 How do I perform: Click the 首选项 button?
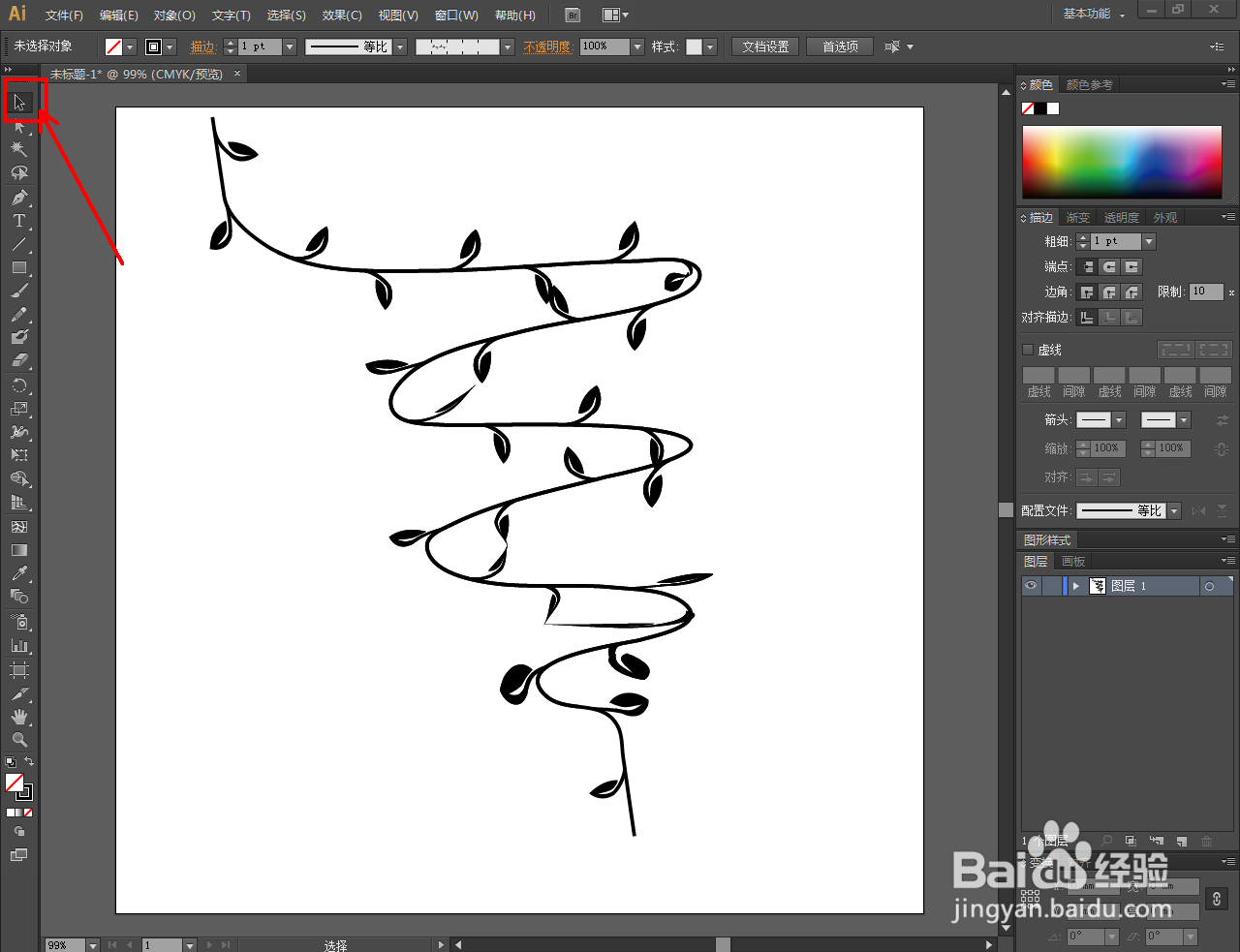(840, 46)
